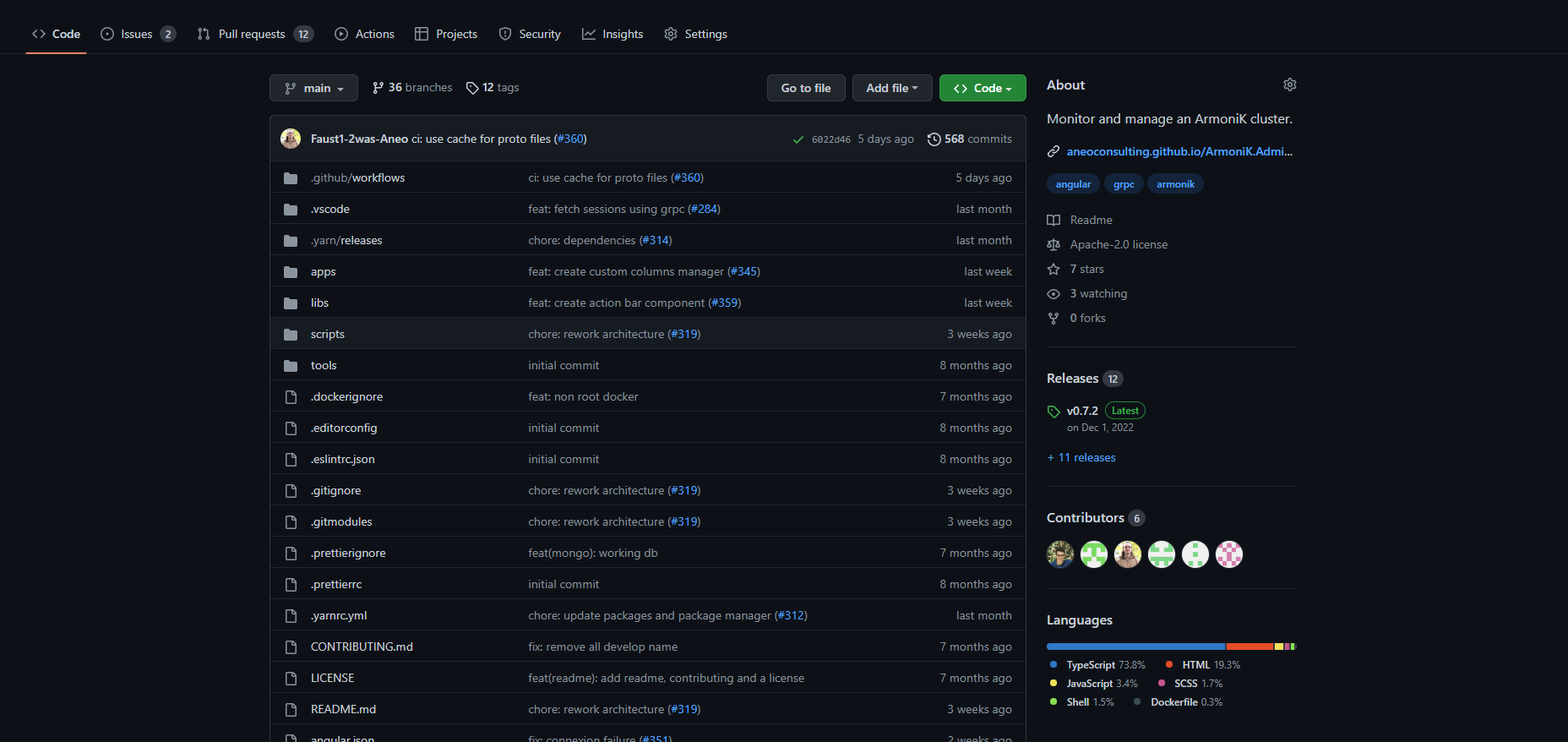Click the book icon beside Readme

click(x=1053, y=220)
